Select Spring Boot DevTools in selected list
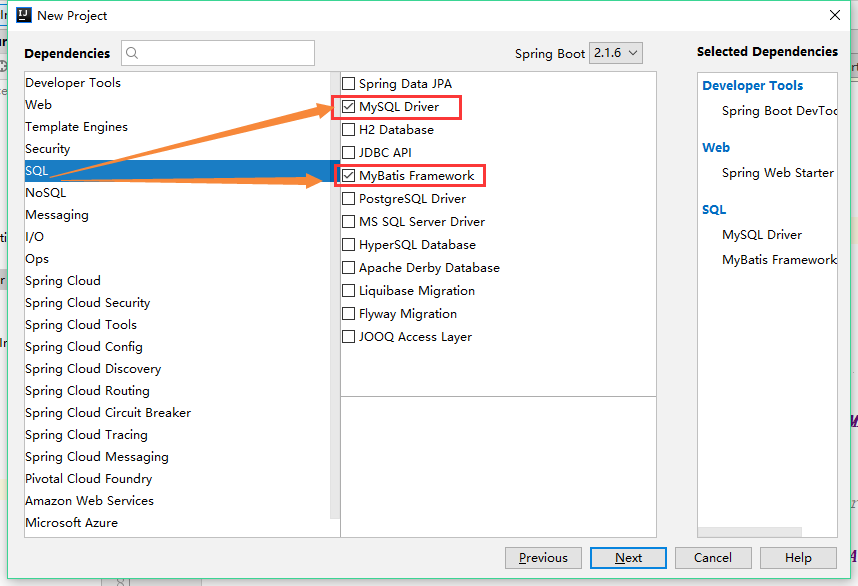Viewport: 858px width, 586px height. [779, 111]
